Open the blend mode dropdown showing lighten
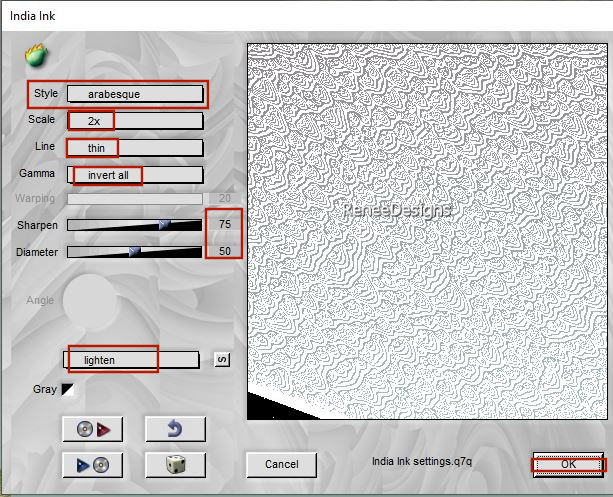 point(131,360)
